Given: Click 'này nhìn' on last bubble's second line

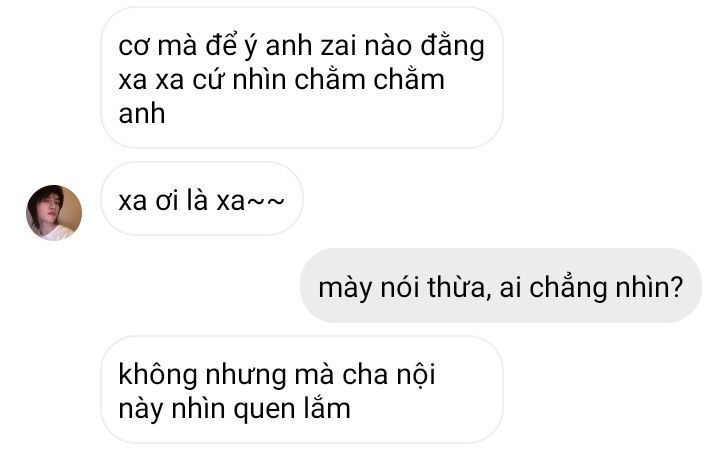Looking at the screenshot, I should tap(172, 409).
